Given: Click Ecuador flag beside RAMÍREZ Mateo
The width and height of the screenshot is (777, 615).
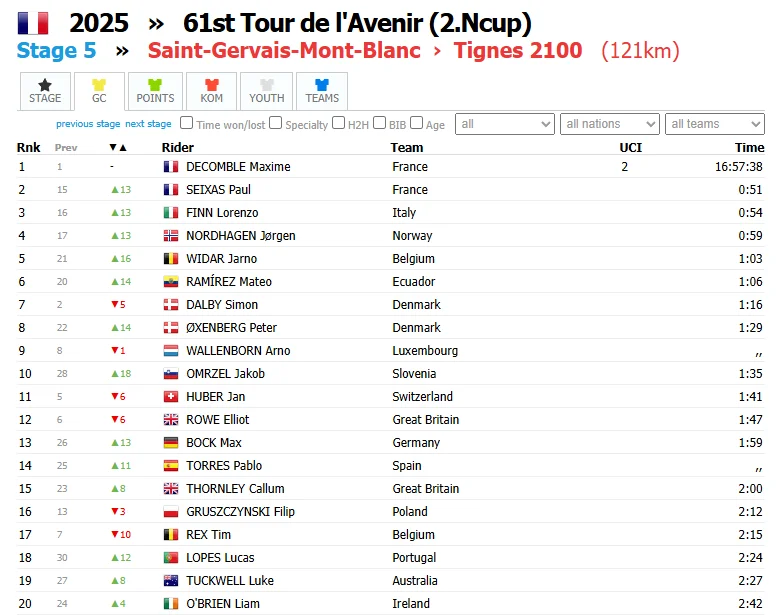Looking at the screenshot, I should coord(171,281).
